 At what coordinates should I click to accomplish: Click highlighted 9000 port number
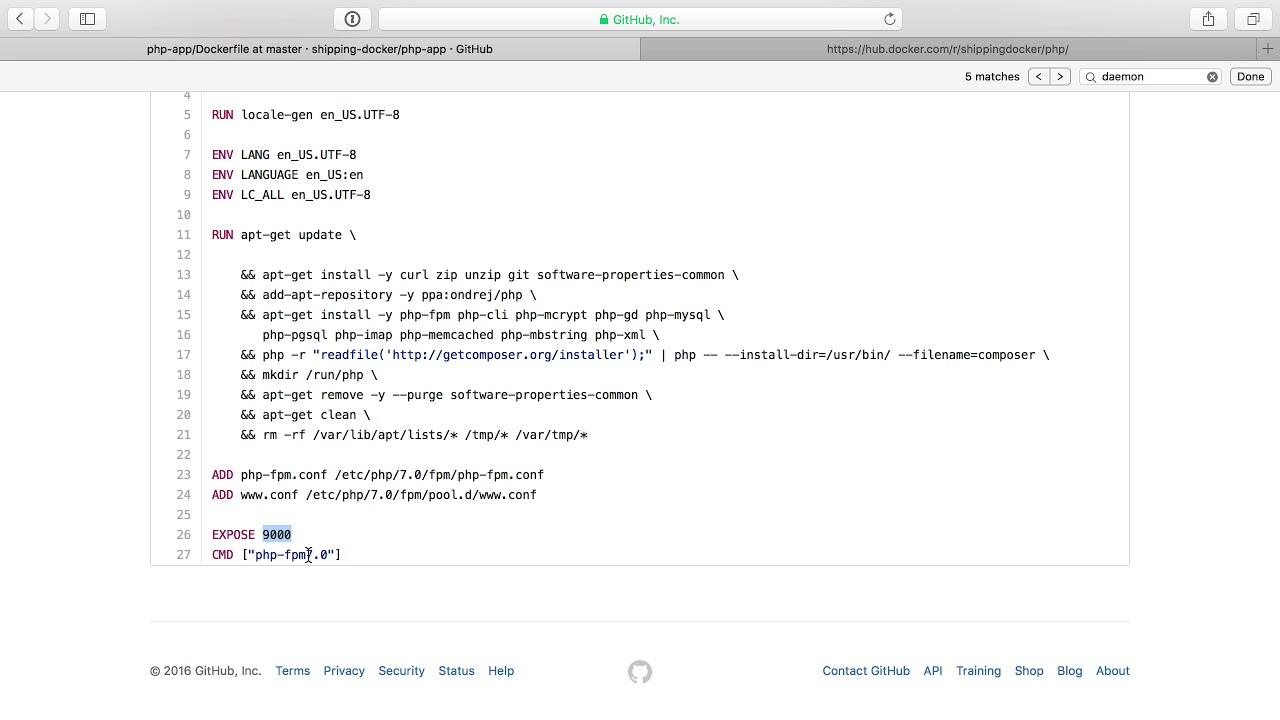click(x=277, y=535)
